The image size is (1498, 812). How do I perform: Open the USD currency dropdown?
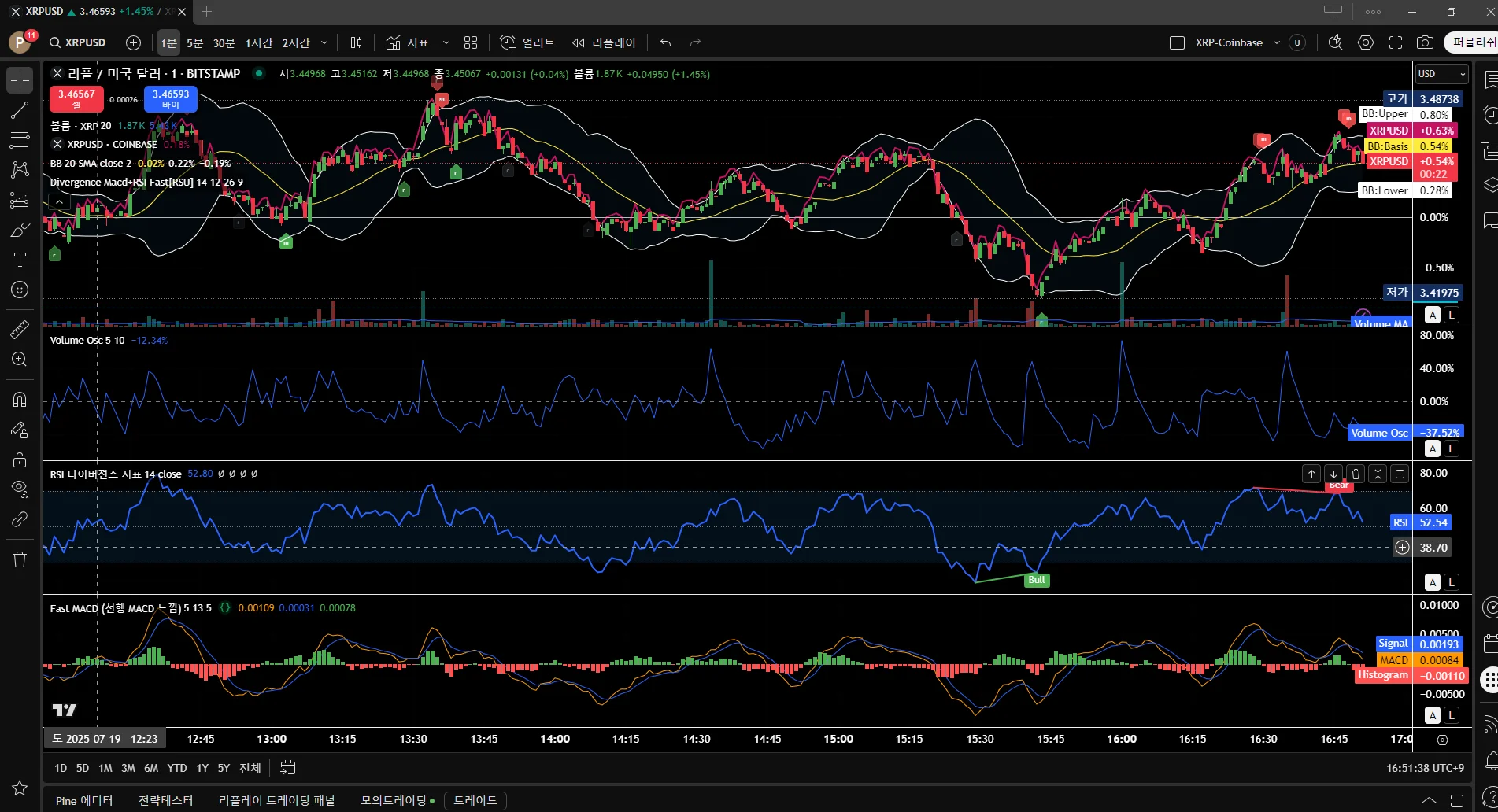point(1441,74)
